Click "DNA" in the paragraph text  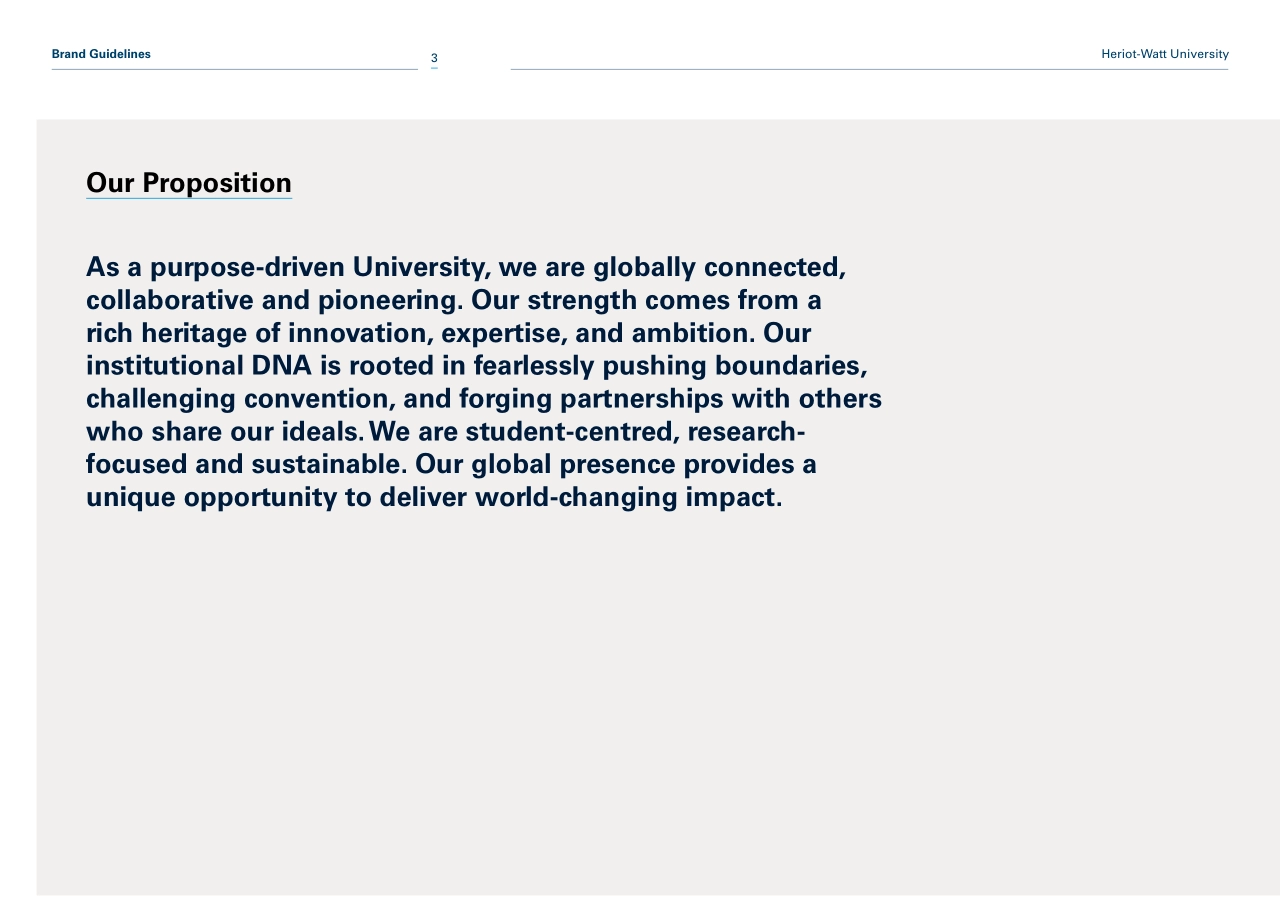click(x=281, y=366)
